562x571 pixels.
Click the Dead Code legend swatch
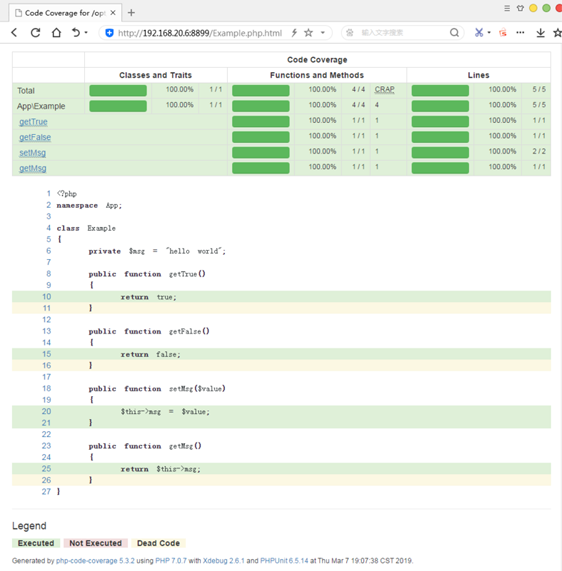pyautogui.click(x=158, y=543)
